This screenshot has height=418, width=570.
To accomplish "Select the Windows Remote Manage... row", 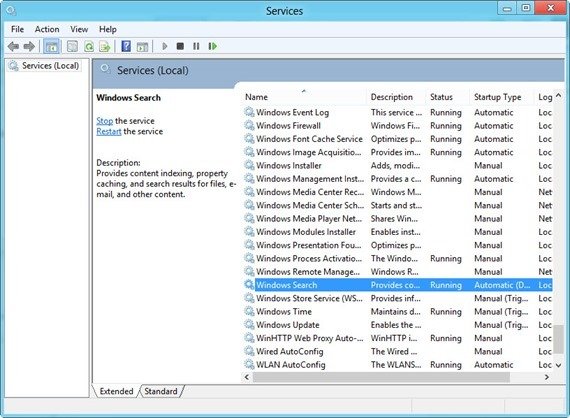I will pyautogui.click(x=398, y=272).
